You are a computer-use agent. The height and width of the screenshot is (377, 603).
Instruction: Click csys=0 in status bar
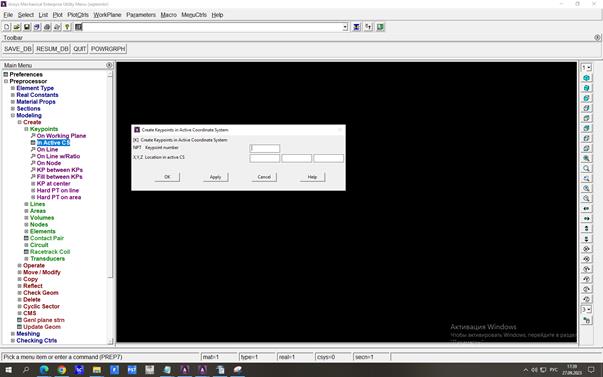point(333,357)
